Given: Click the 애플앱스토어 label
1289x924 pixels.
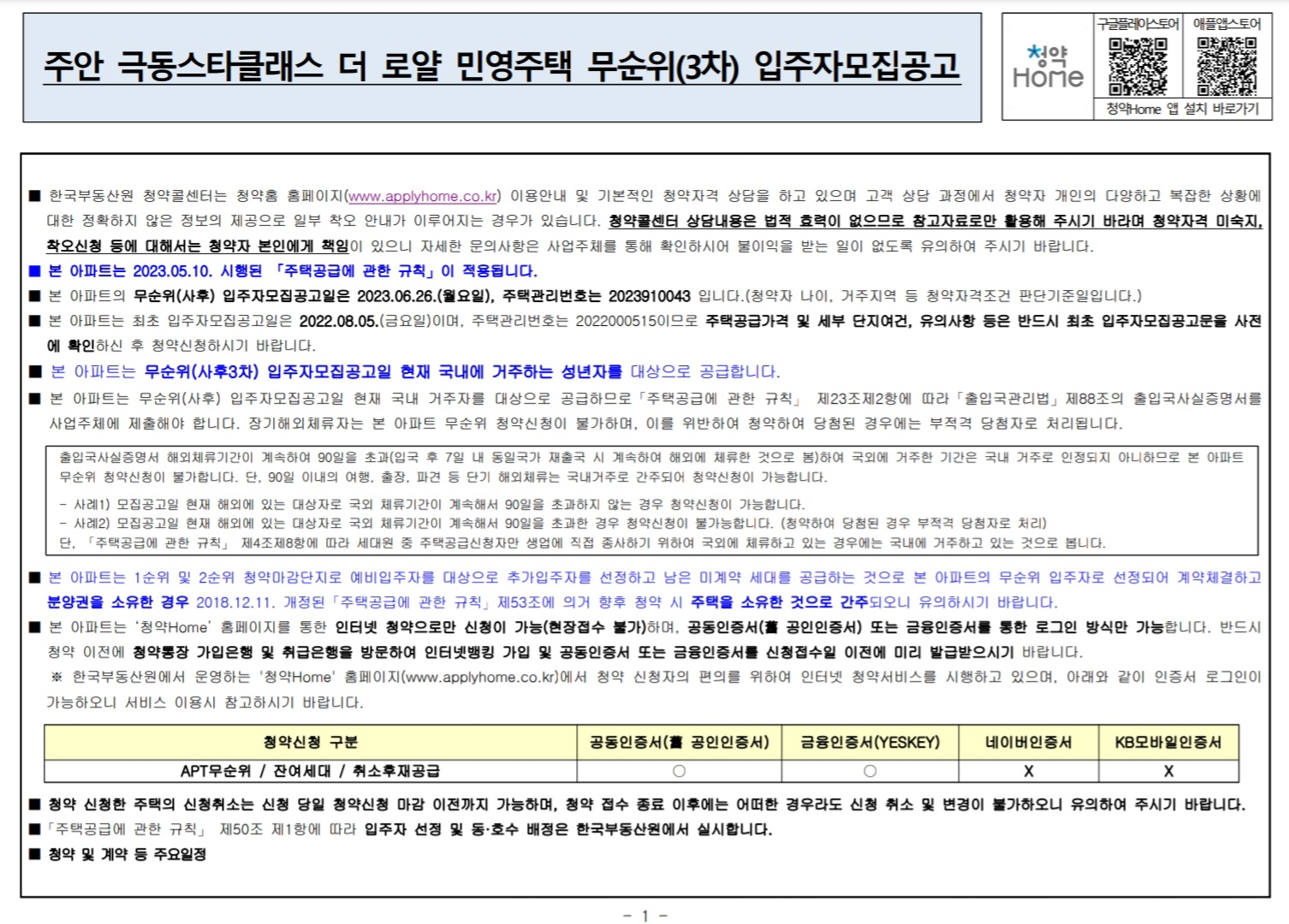Looking at the screenshot, I should (1227, 23).
